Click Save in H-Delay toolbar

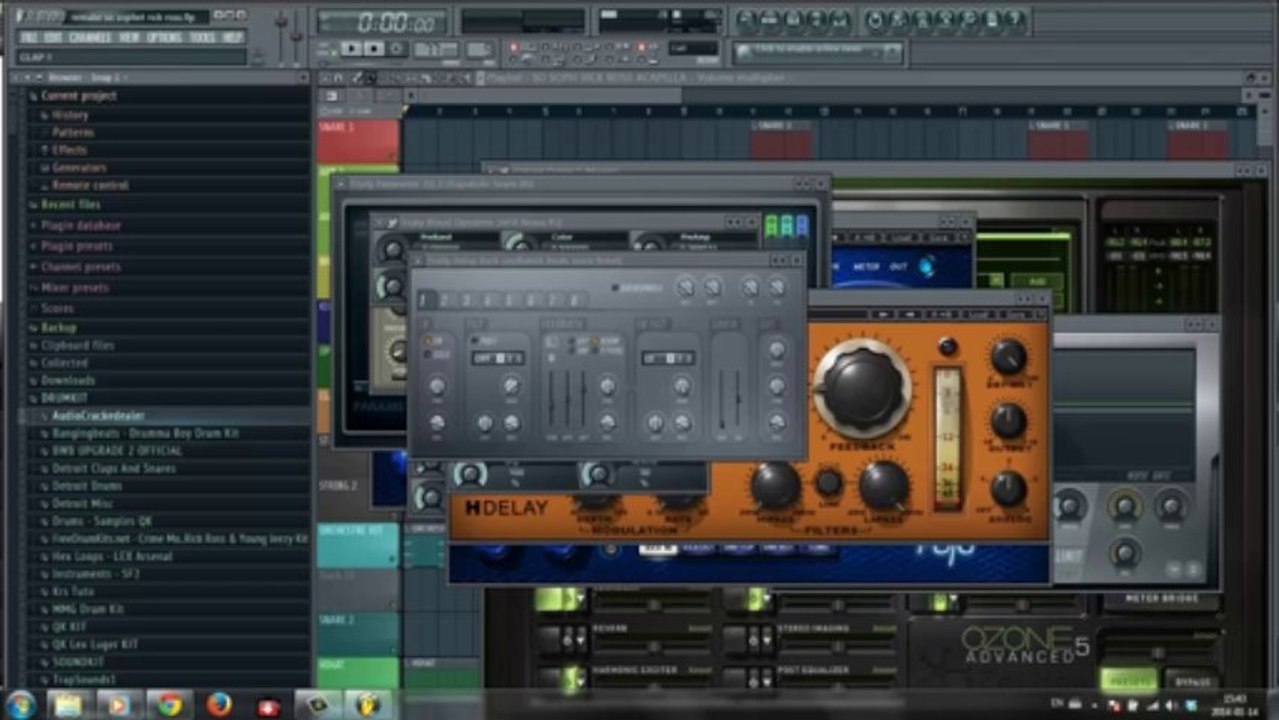coord(1020,314)
